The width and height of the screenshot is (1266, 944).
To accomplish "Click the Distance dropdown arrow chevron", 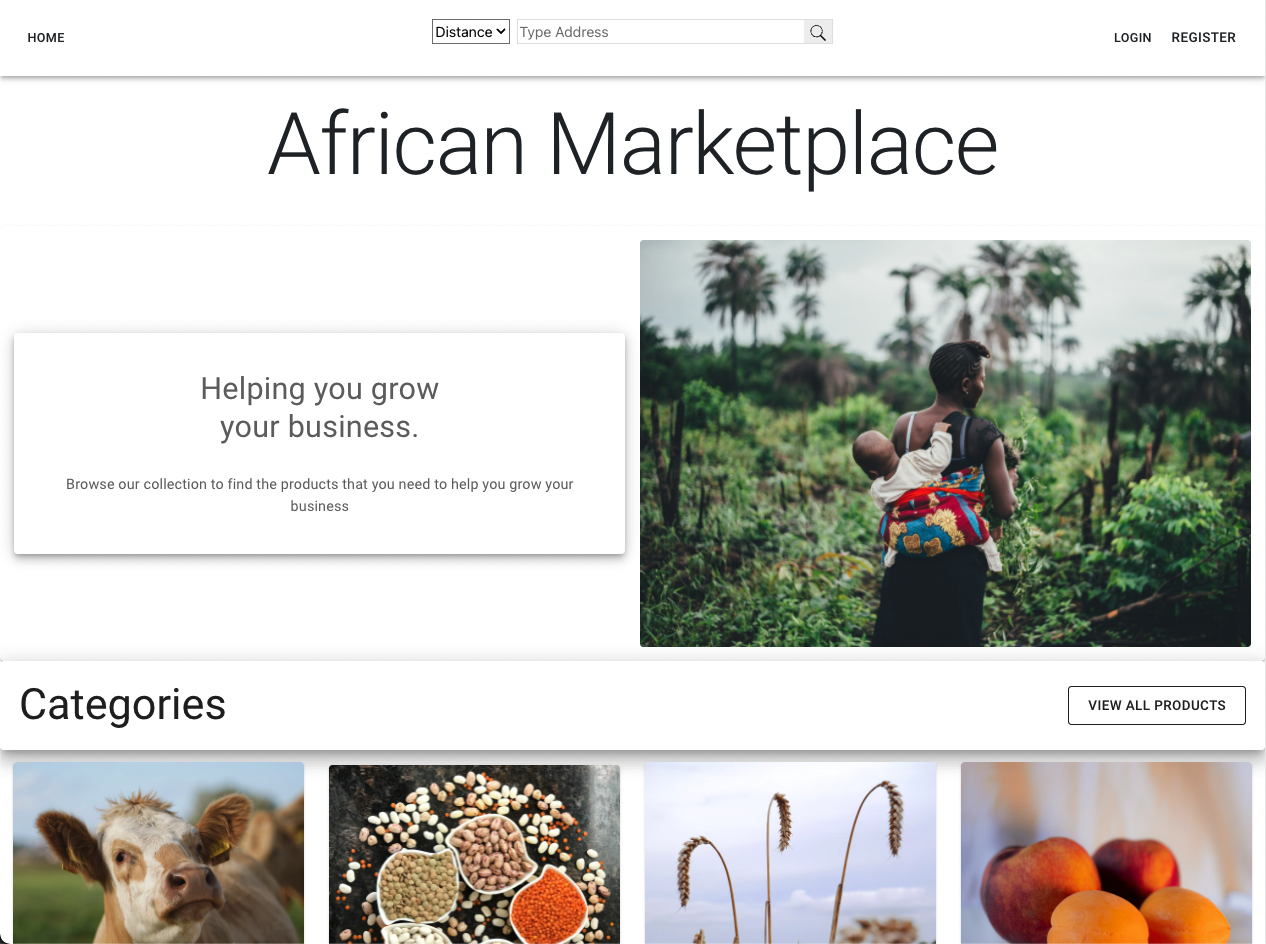I will (x=501, y=32).
